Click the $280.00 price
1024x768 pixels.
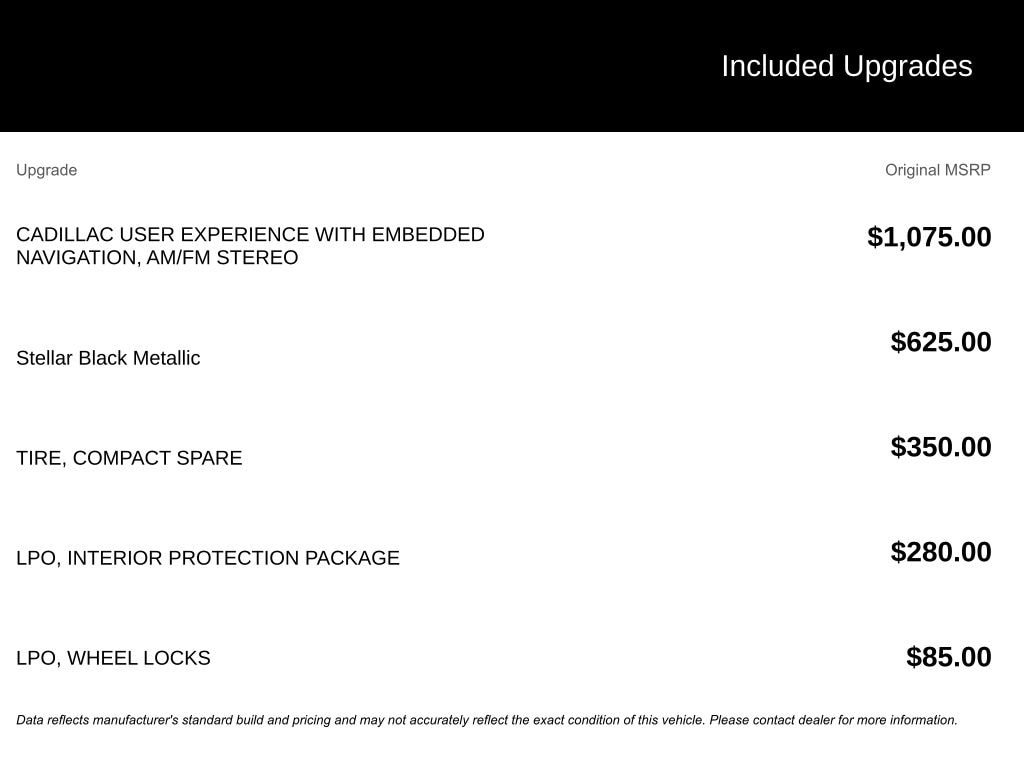[x=941, y=552]
